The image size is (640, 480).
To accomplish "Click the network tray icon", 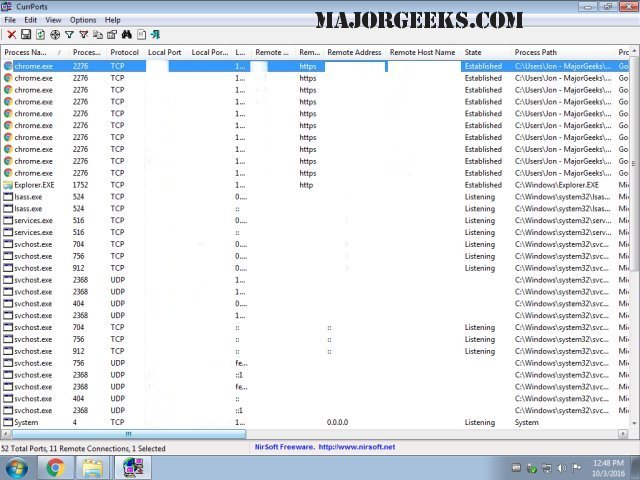I will coord(547,468).
